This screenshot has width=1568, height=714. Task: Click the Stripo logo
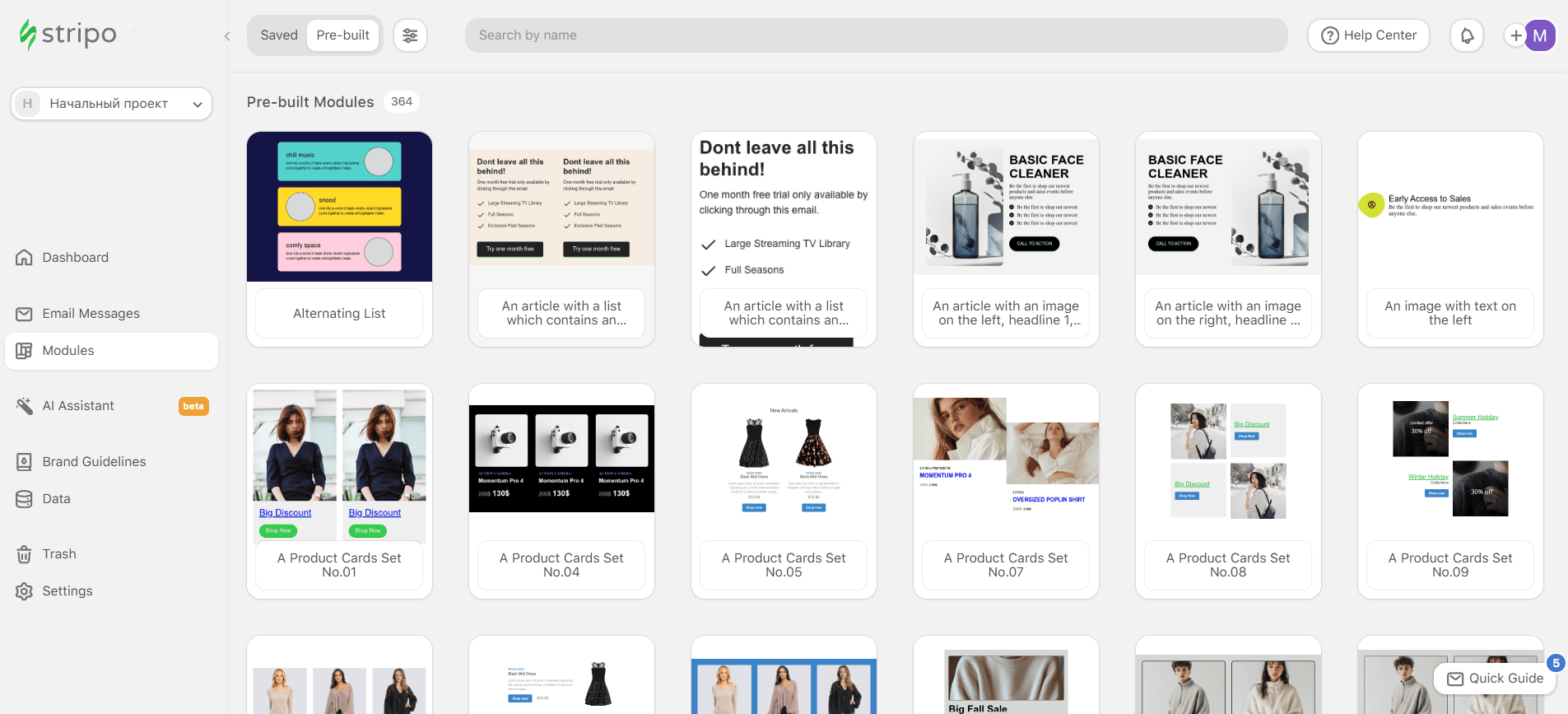(x=68, y=35)
